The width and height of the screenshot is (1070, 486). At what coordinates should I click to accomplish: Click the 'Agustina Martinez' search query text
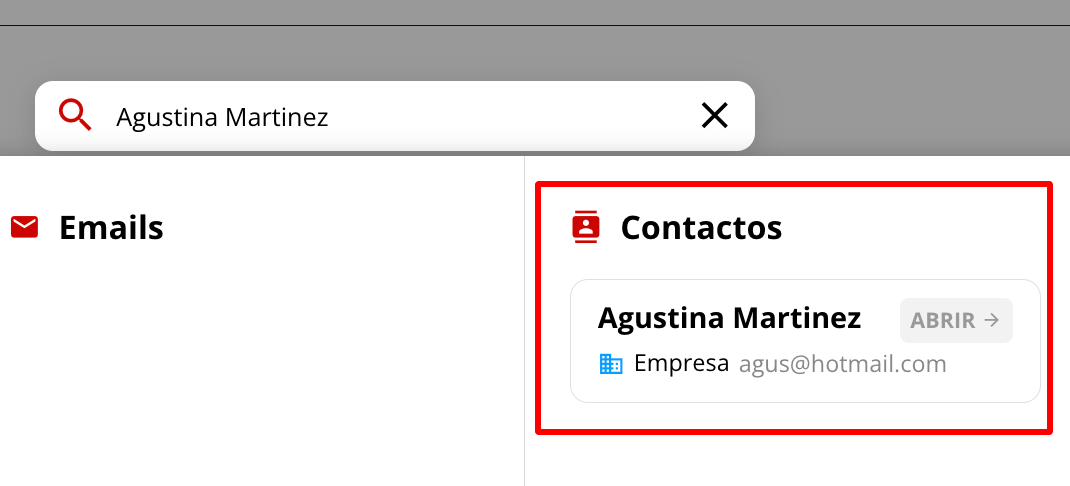222,117
